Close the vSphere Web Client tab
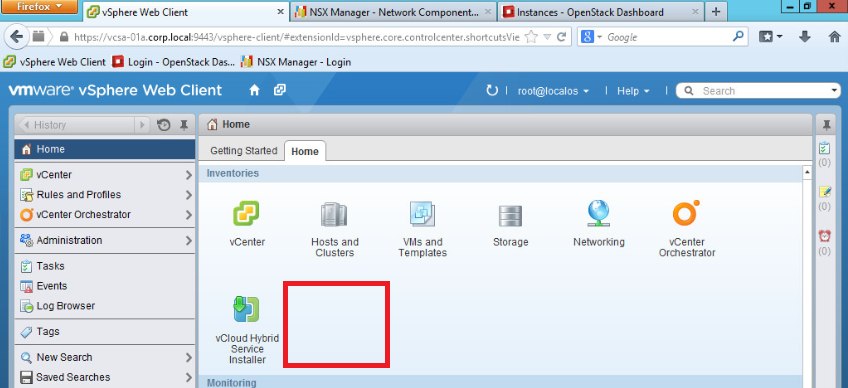This screenshot has width=848, height=388. pyautogui.click(x=281, y=11)
